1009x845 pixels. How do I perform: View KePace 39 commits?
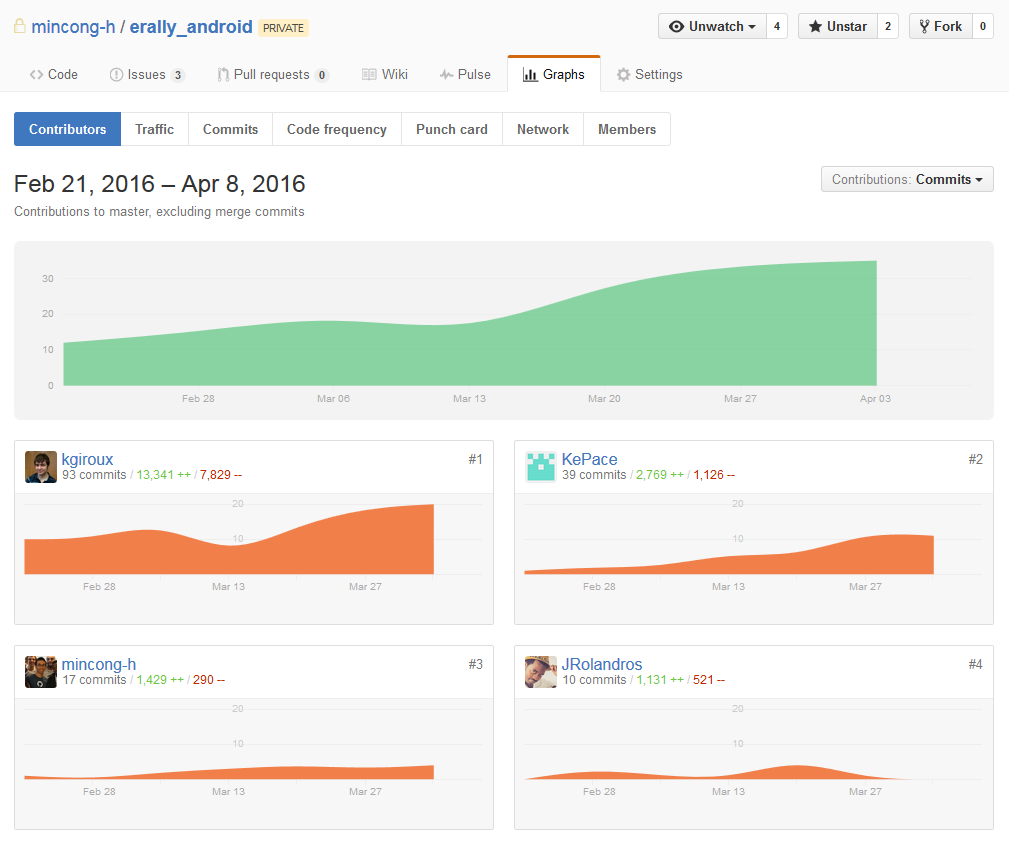pos(594,475)
